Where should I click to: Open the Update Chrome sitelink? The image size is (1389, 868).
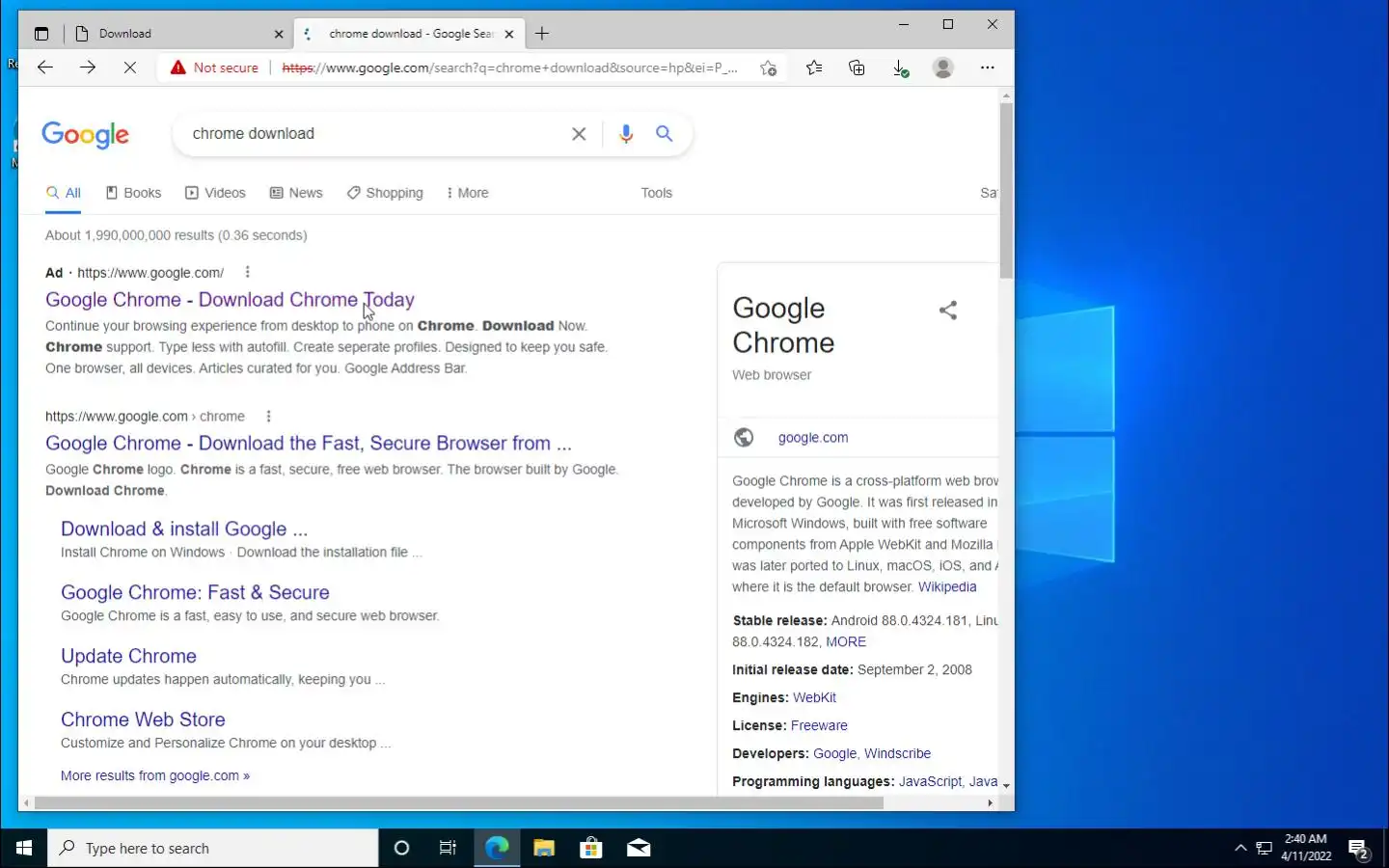pyautogui.click(x=128, y=657)
